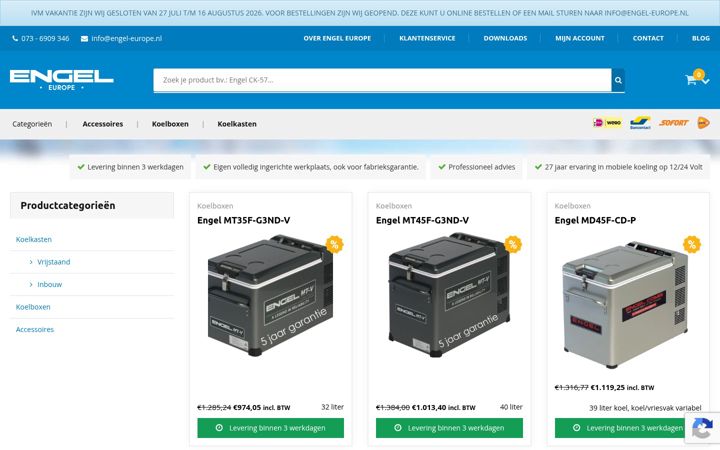Click the phone number 073 - 6909 346

click(45, 39)
